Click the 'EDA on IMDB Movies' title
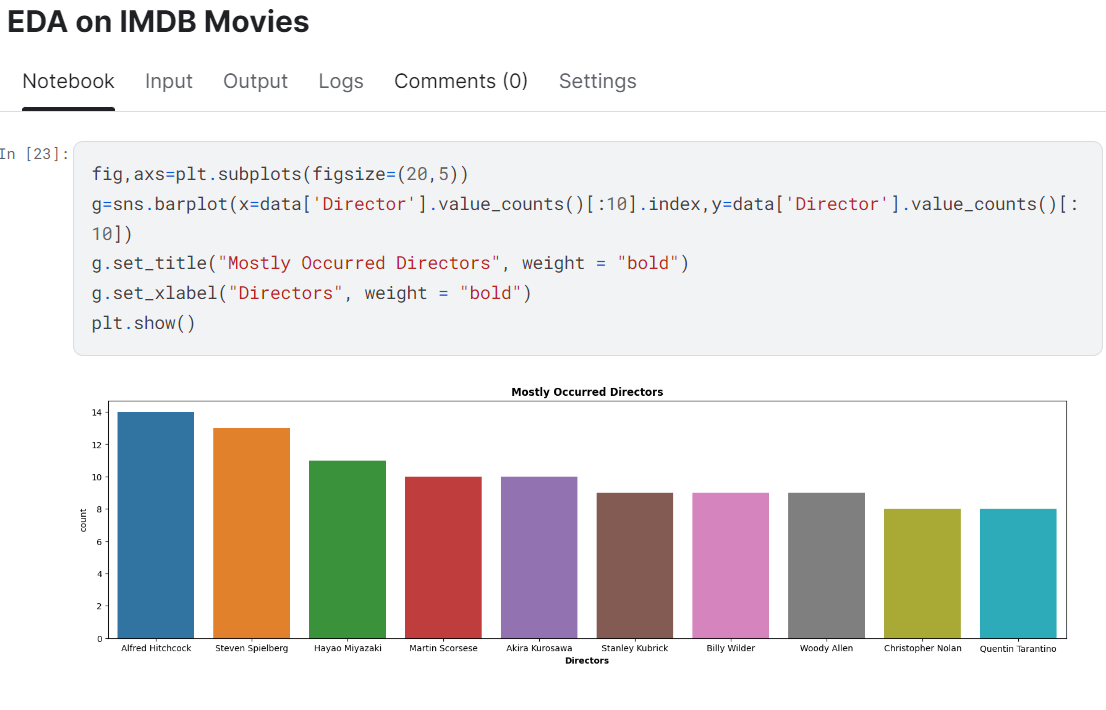The width and height of the screenshot is (1106, 710). pyautogui.click(x=158, y=21)
